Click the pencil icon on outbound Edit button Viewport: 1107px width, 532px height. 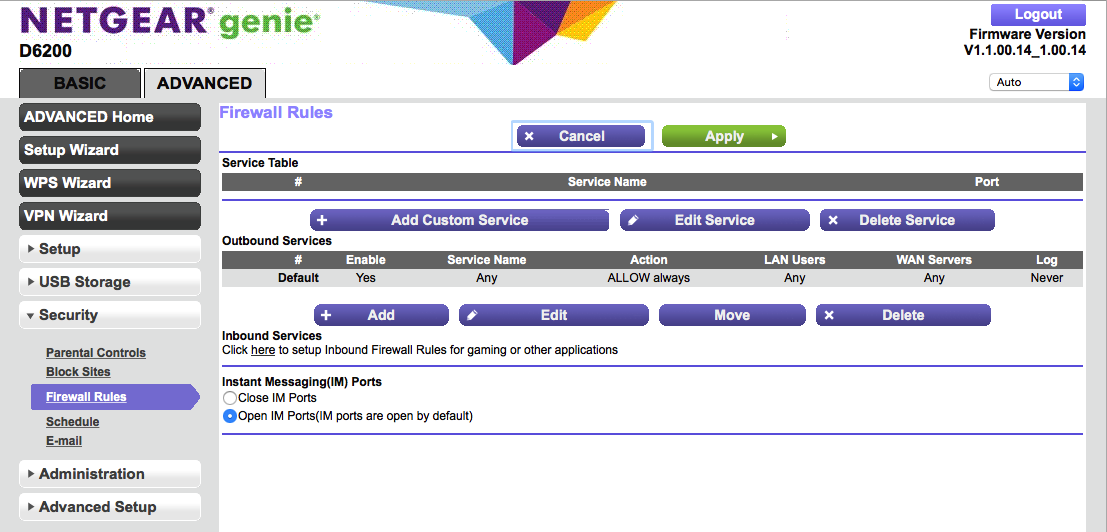coord(472,315)
